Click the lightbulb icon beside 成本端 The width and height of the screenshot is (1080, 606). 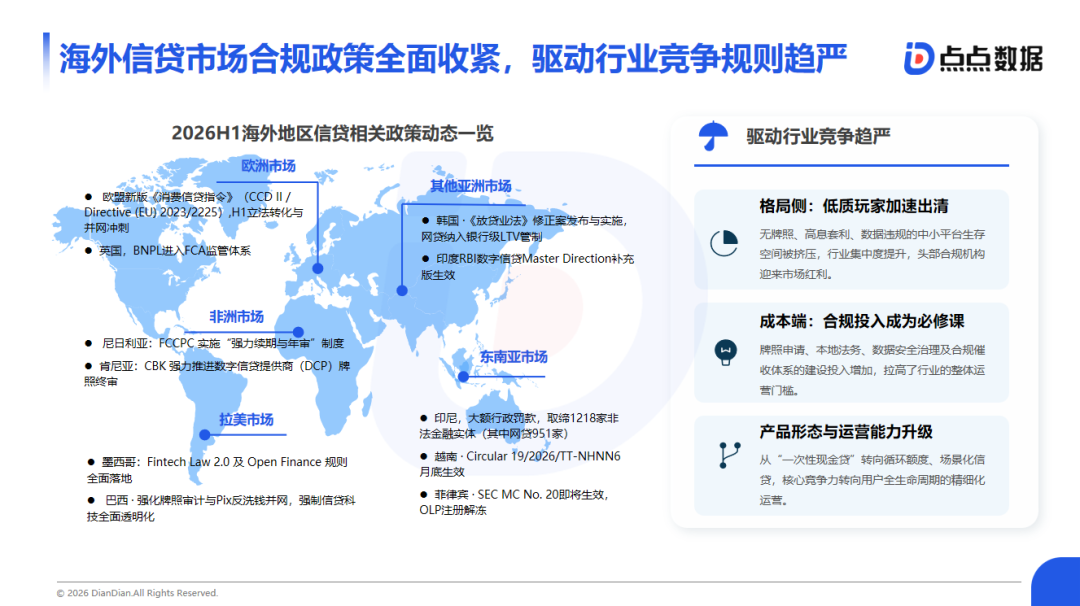pos(725,353)
